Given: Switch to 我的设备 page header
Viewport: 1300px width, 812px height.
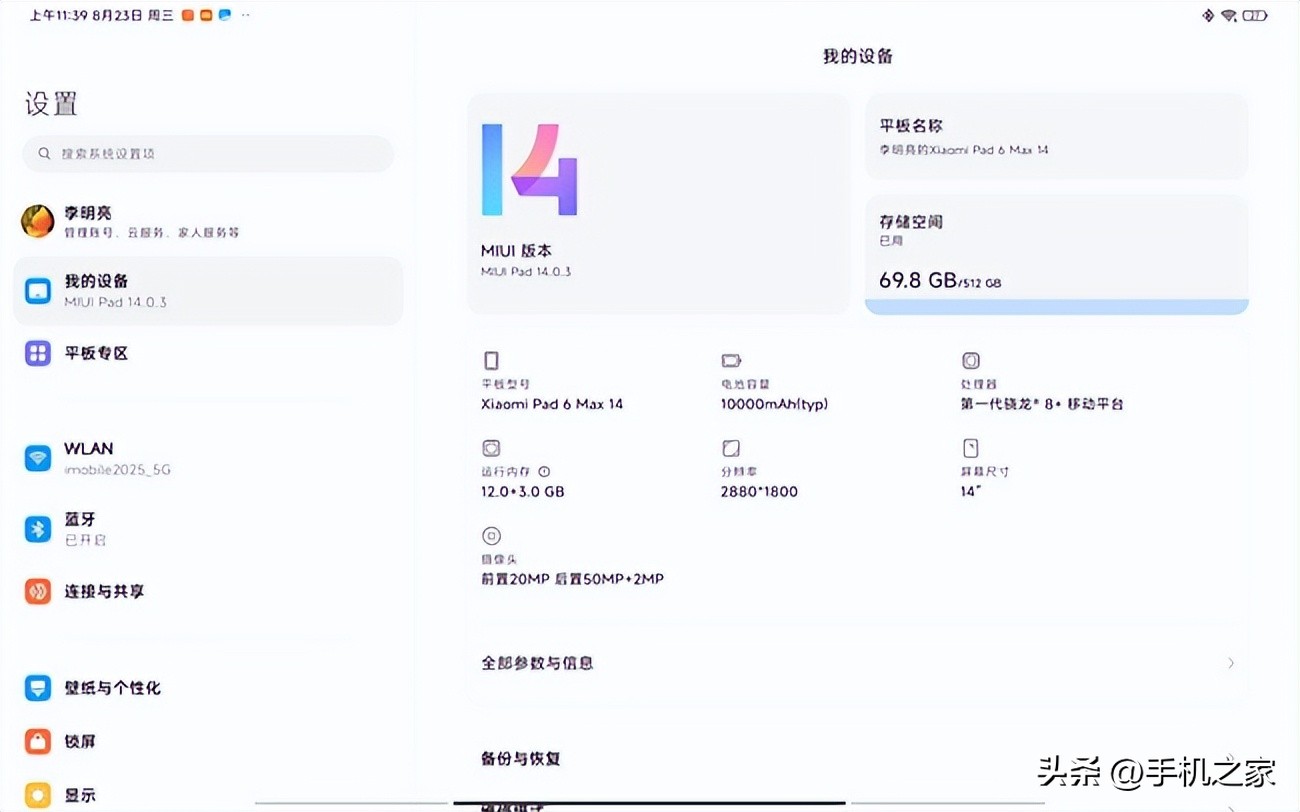Looking at the screenshot, I should pos(858,56).
